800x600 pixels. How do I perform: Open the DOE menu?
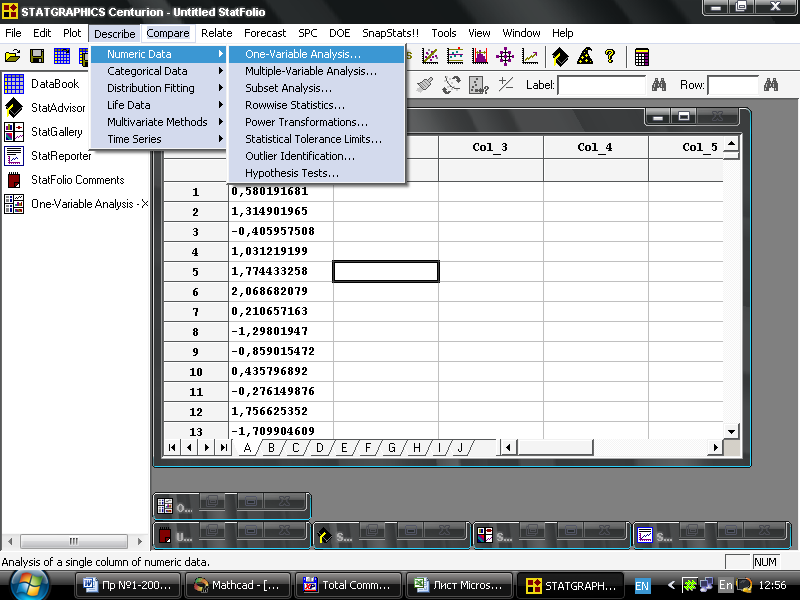[x=339, y=33]
